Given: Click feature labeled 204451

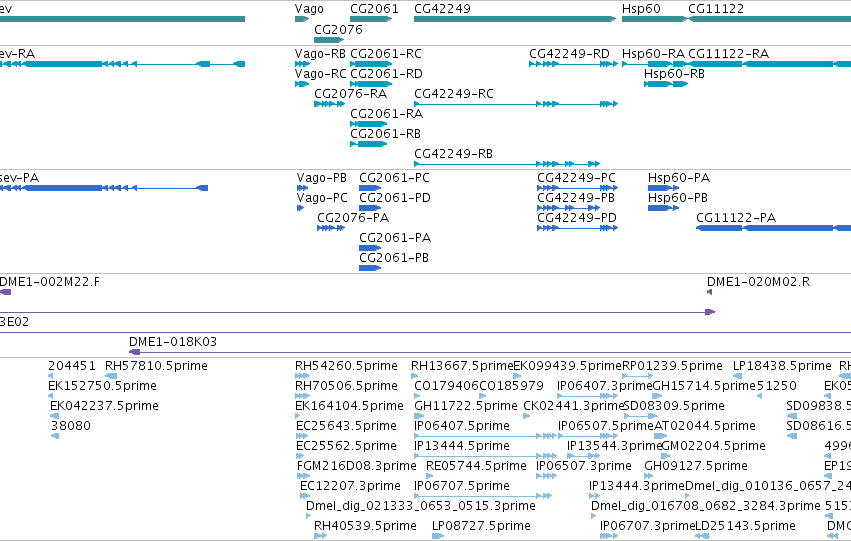Looking at the screenshot, I should [x=72, y=366].
